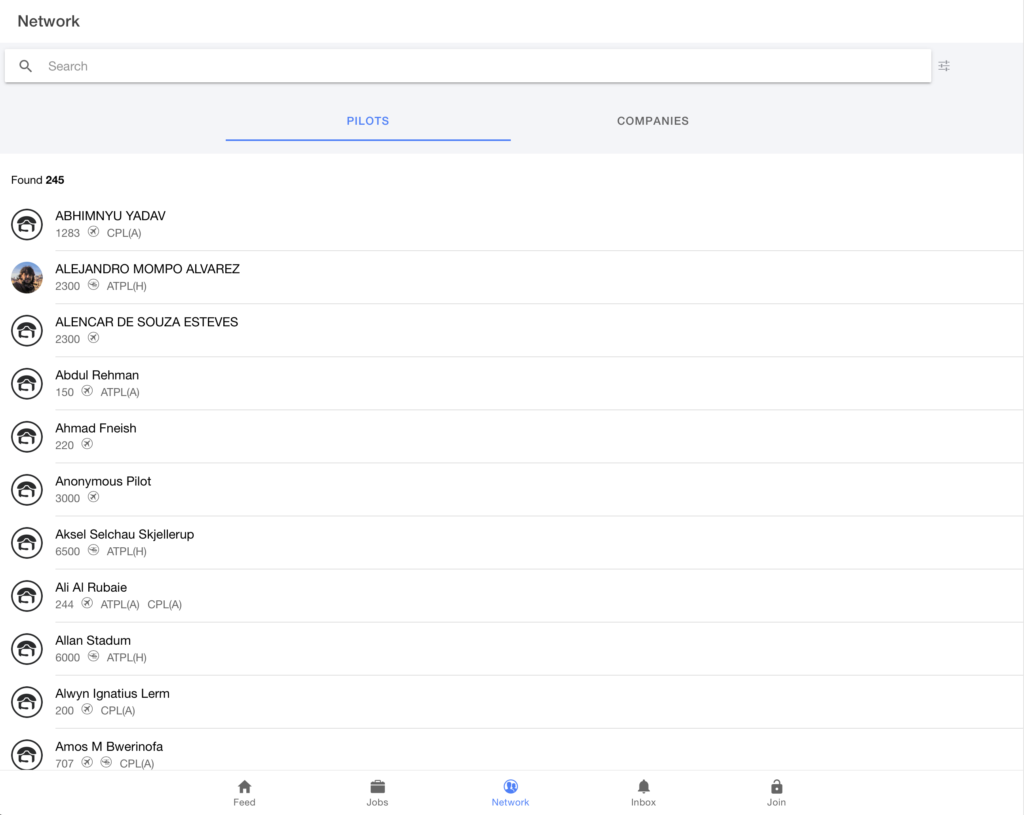Click airplane icon in ALENCAR DE SOUZA ESTEVES row
The image size is (1024, 815).
coord(93,338)
